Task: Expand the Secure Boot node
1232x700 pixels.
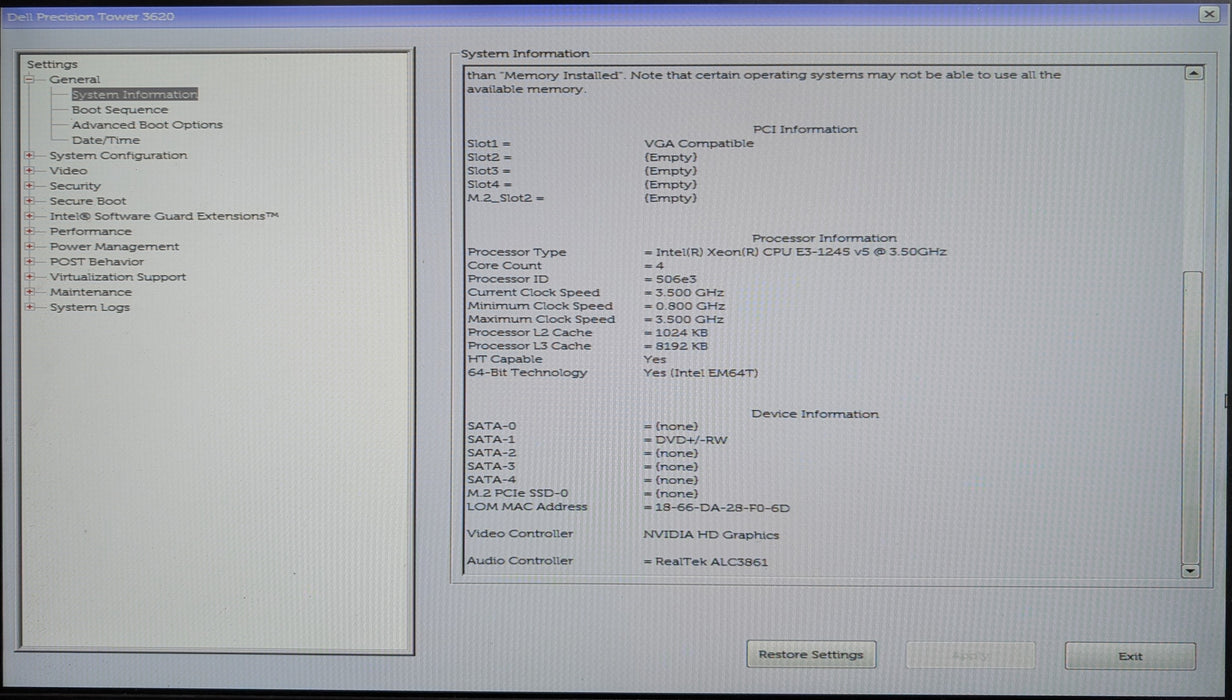Action: coord(29,201)
